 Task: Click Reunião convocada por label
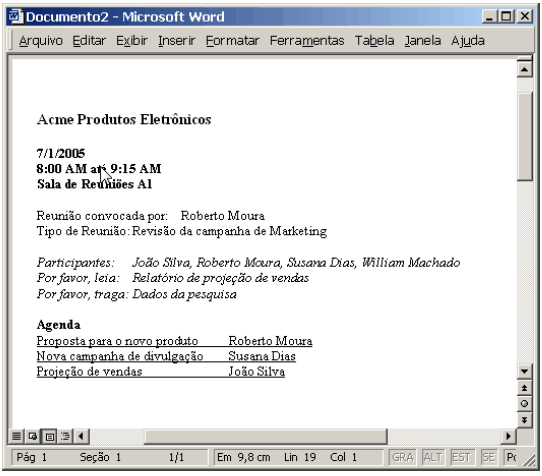102,216
